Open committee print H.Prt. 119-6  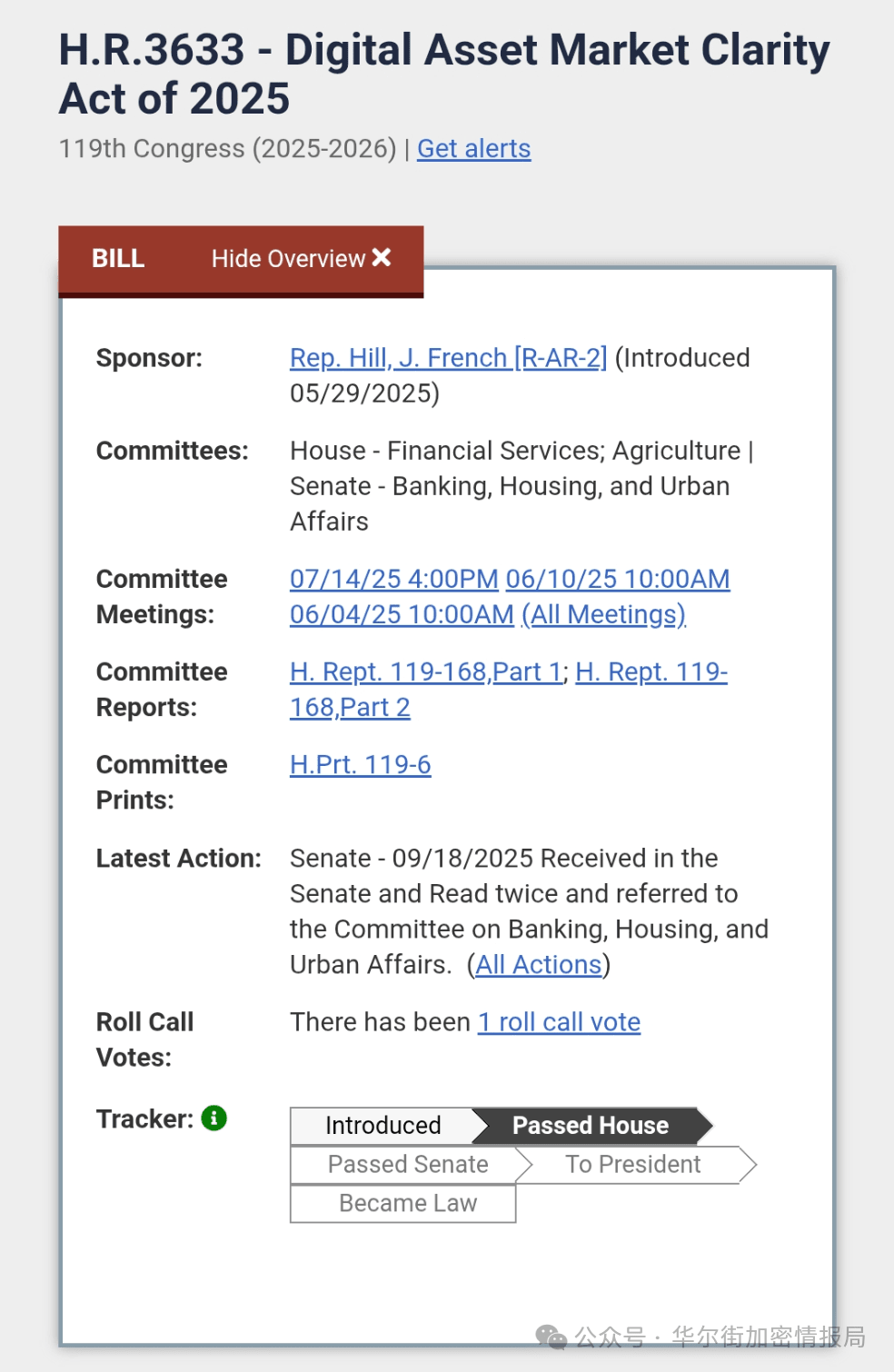click(360, 765)
